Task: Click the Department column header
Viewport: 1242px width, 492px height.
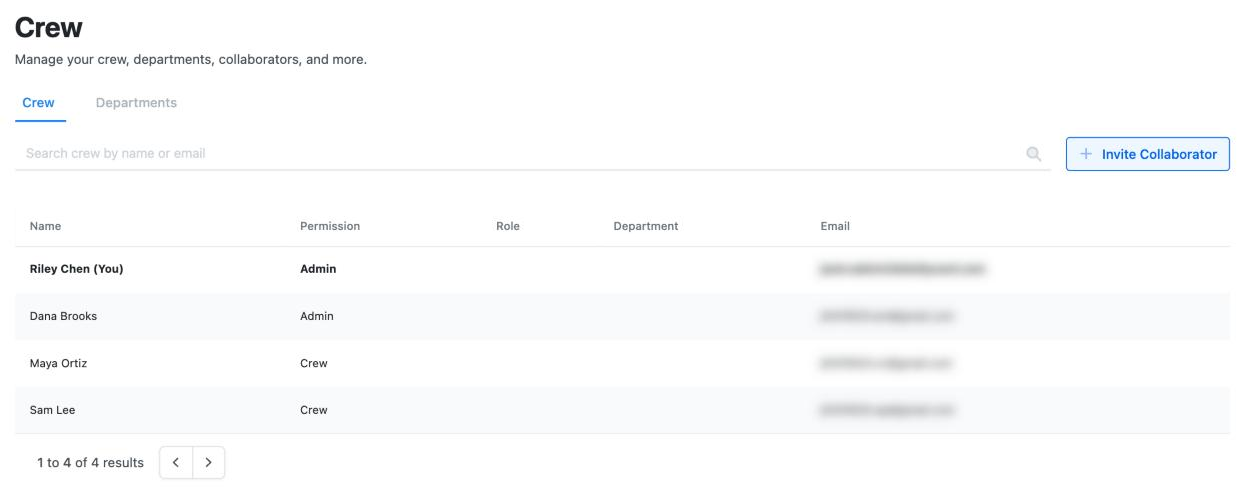Action: [x=646, y=226]
